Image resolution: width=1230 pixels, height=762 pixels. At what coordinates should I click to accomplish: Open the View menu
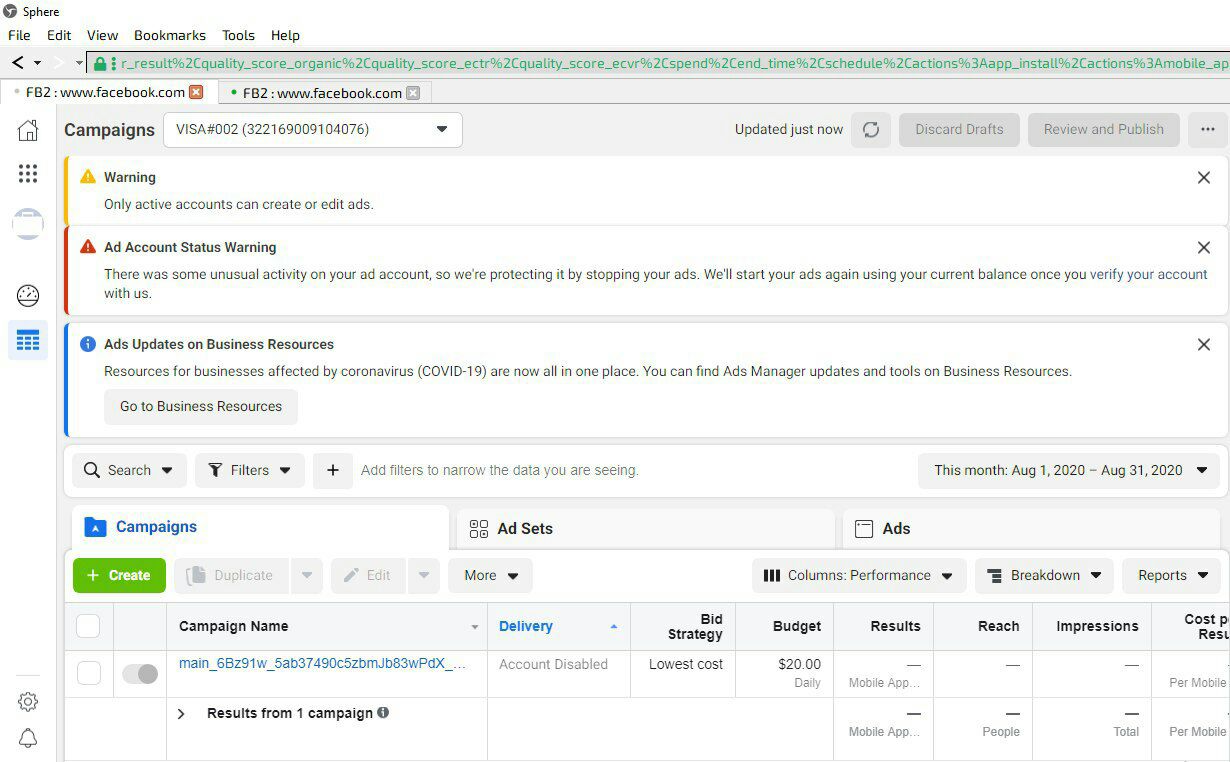(x=102, y=35)
